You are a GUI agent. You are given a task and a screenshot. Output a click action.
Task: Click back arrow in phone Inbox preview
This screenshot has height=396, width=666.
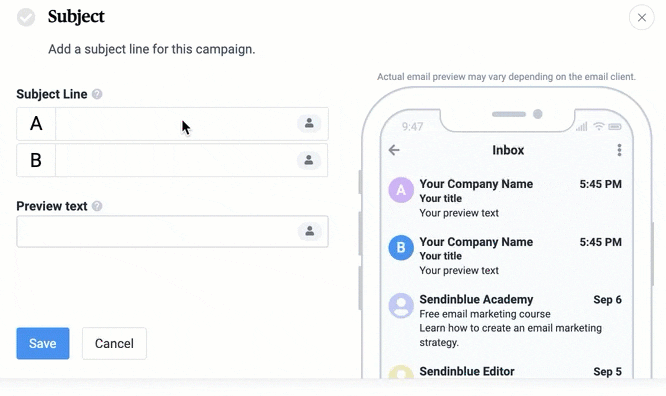(394, 150)
